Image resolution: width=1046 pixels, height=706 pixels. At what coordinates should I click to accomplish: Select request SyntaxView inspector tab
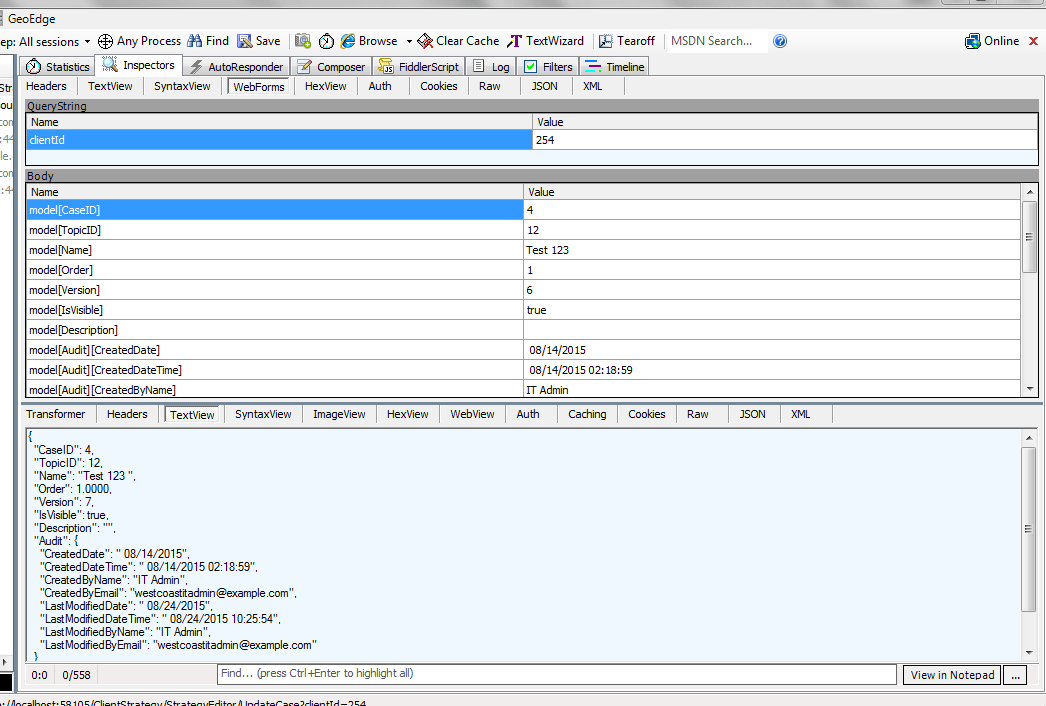click(182, 86)
